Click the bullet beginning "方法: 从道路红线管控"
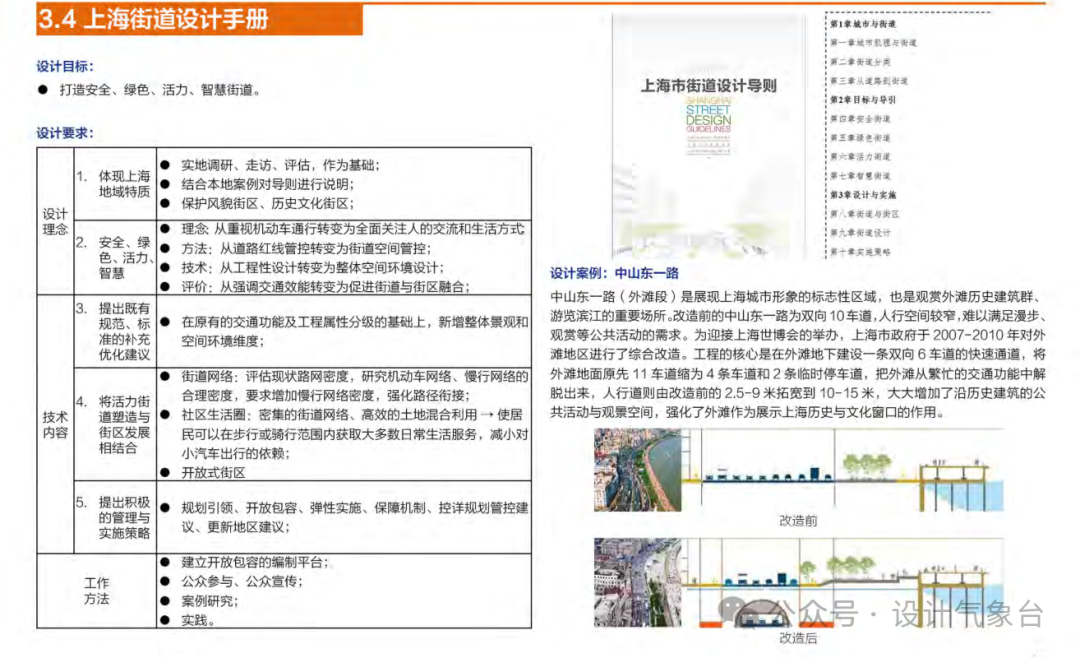1080x658 pixels. point(306,248)
